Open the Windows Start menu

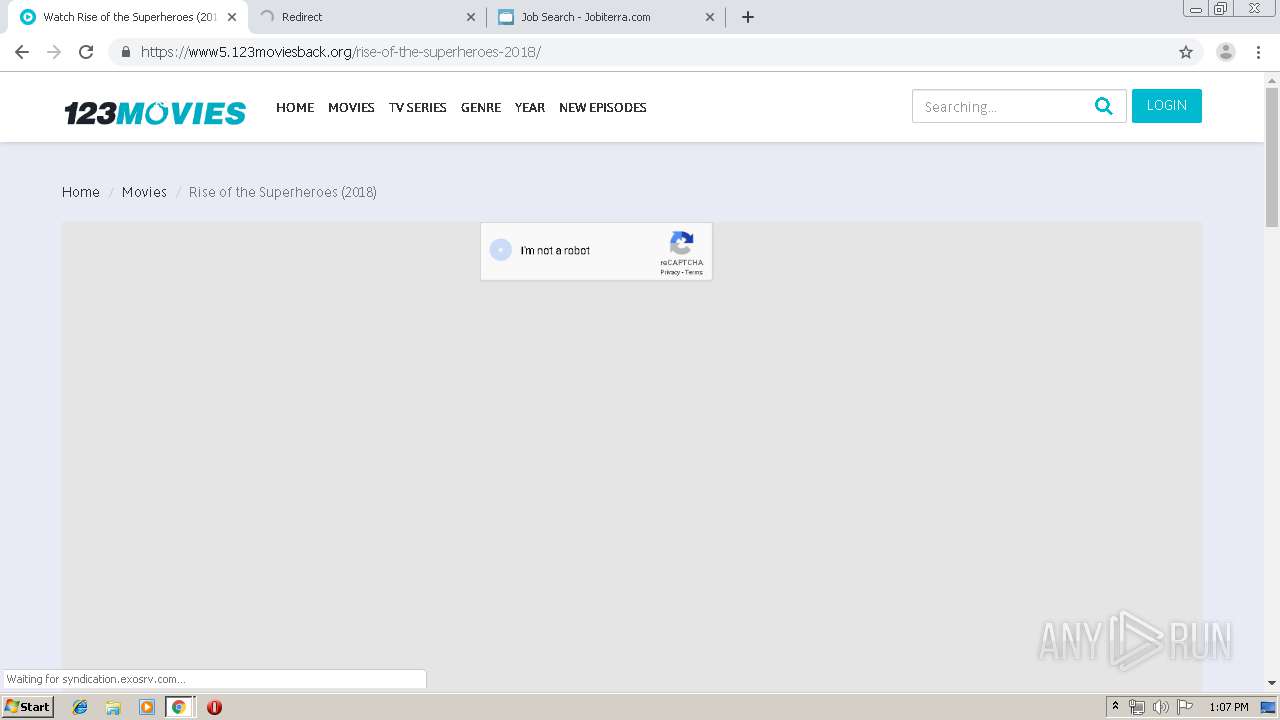[x=28, y=707]
